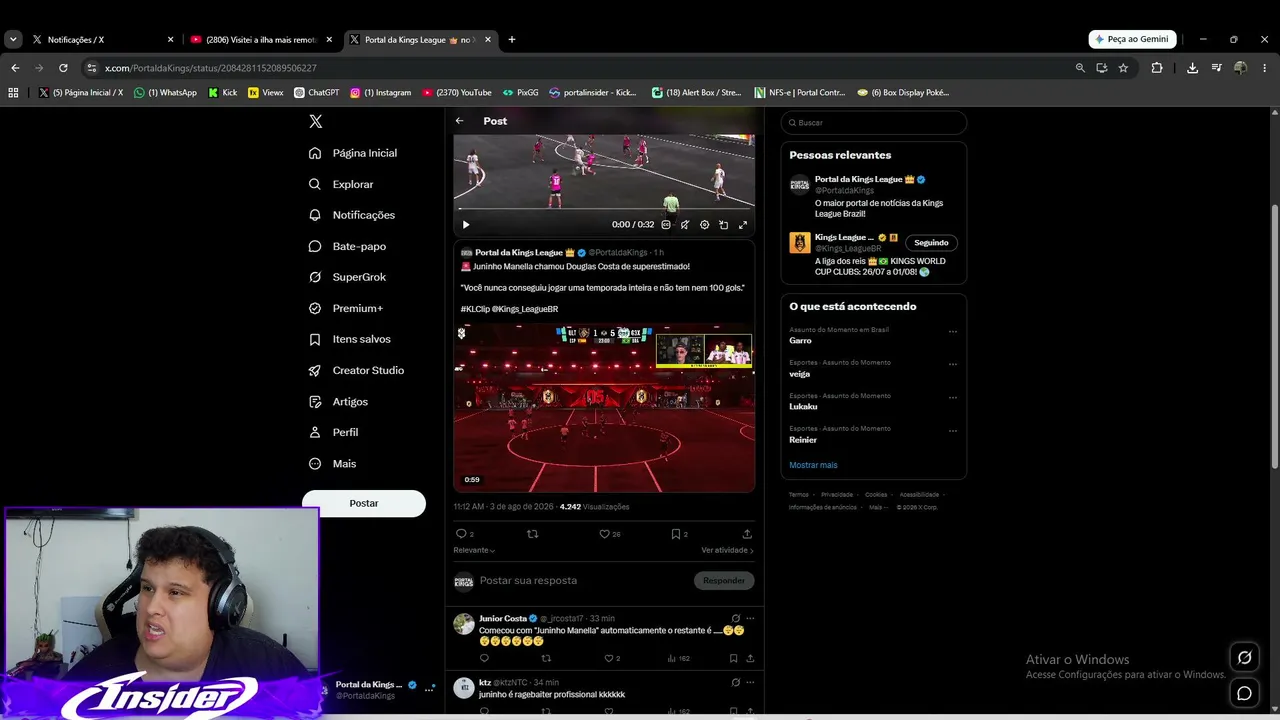Like the main post
This screenshot has width=1280, height=720.
point(609,534)
